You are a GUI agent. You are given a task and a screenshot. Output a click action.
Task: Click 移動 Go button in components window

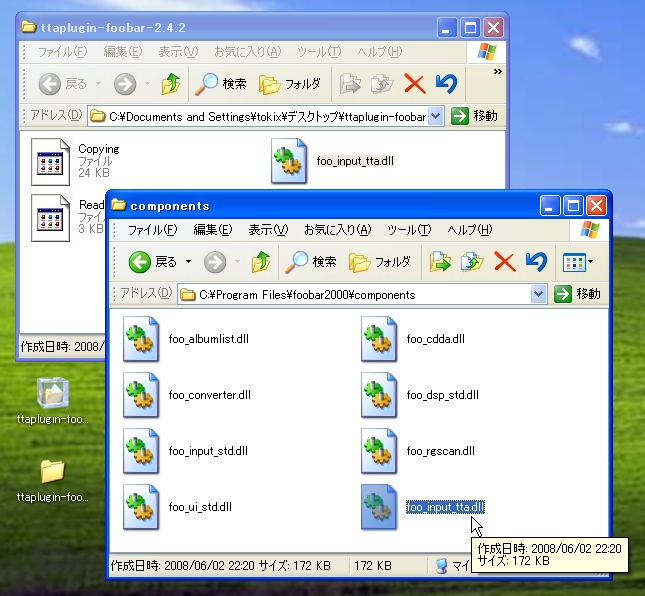(578, 294)
